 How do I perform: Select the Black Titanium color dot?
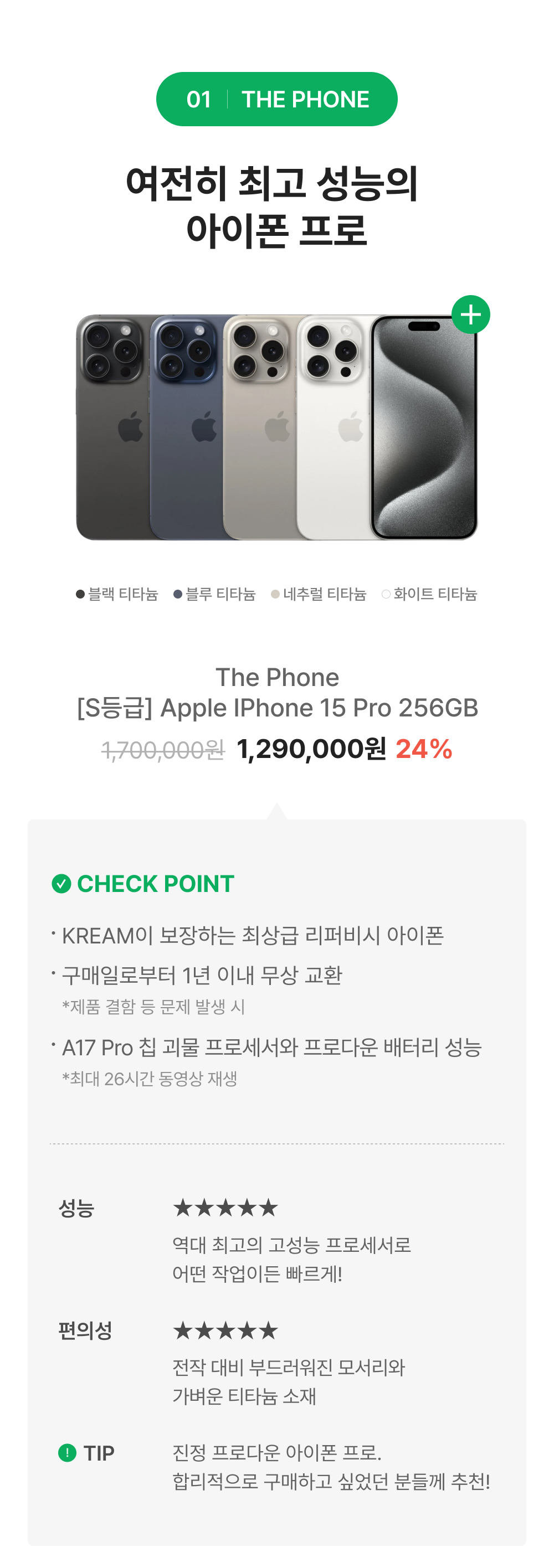click(x=80, y=594)
